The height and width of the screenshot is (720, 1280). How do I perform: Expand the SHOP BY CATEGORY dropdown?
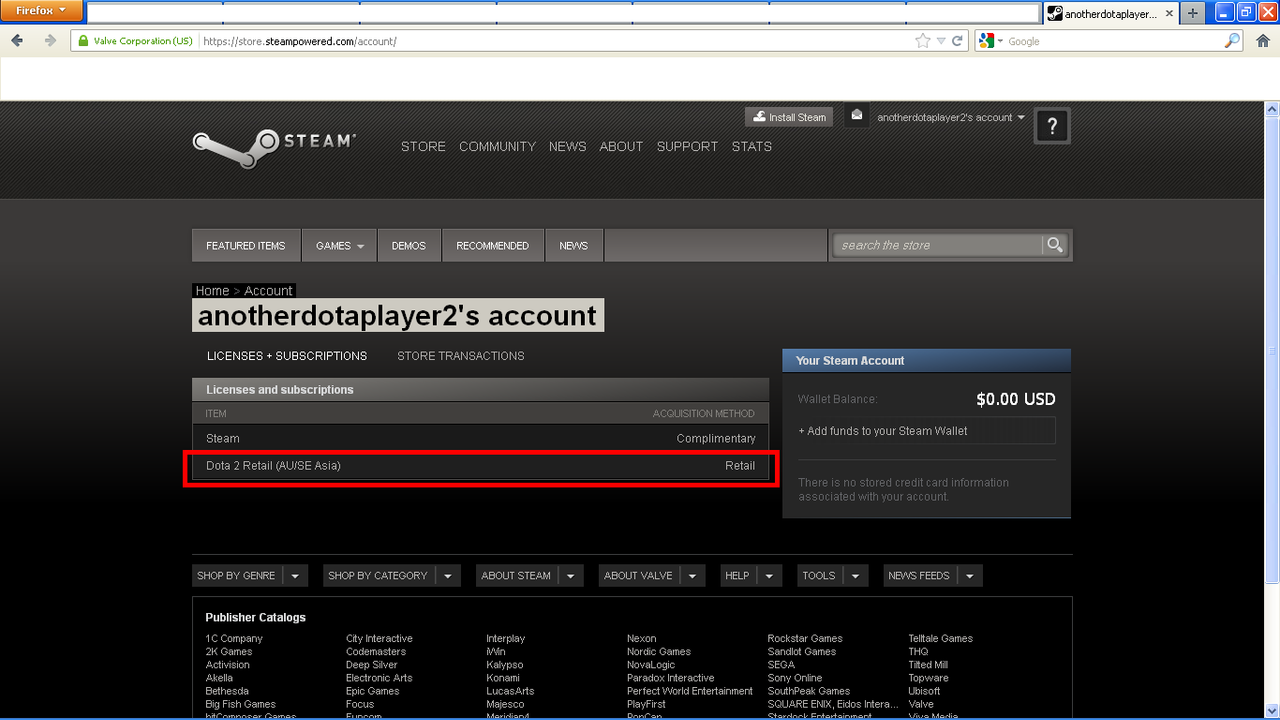pos(391,575)
